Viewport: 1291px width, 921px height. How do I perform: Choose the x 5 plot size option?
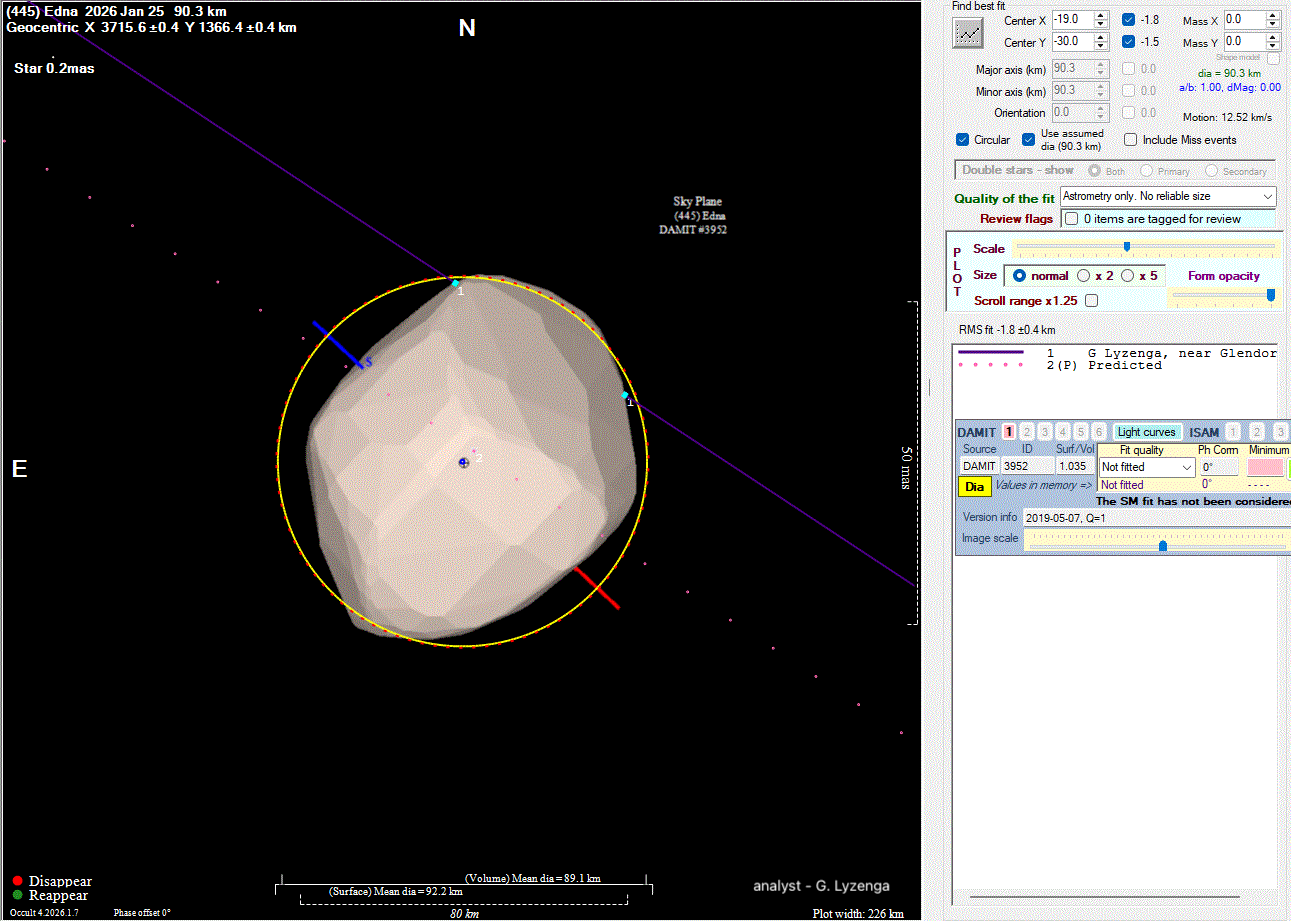[1127, 275]
